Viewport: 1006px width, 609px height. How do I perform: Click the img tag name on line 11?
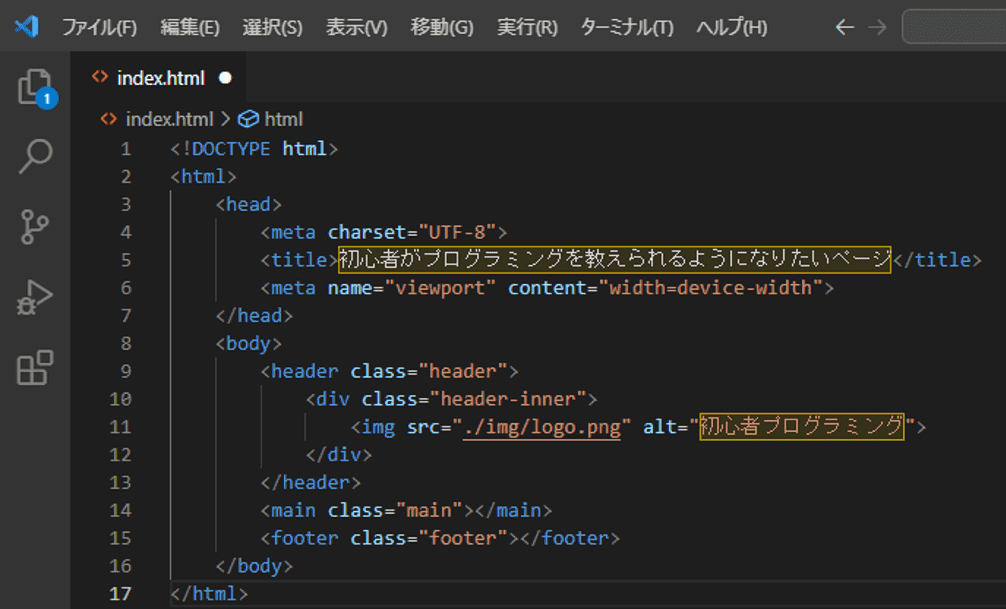coord(379,427)
